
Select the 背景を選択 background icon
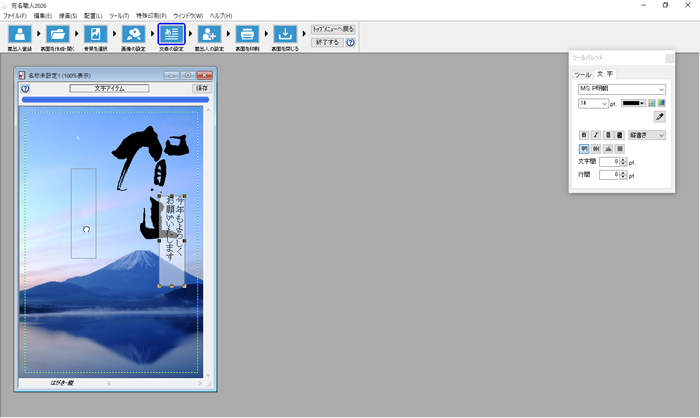[x=95, y=36]
